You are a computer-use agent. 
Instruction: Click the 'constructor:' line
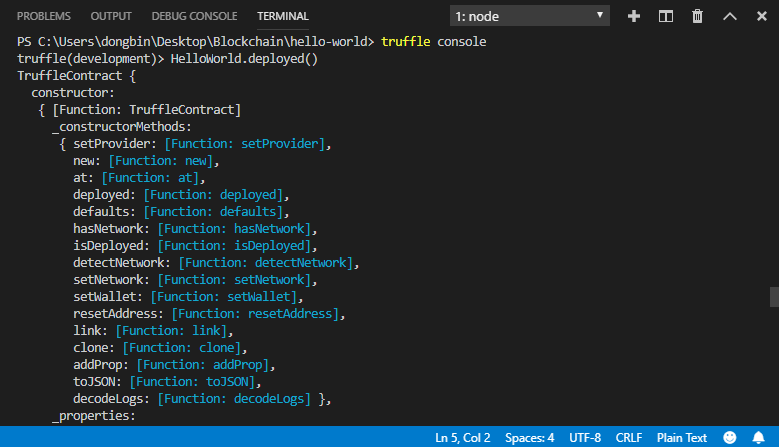(73, 93)
